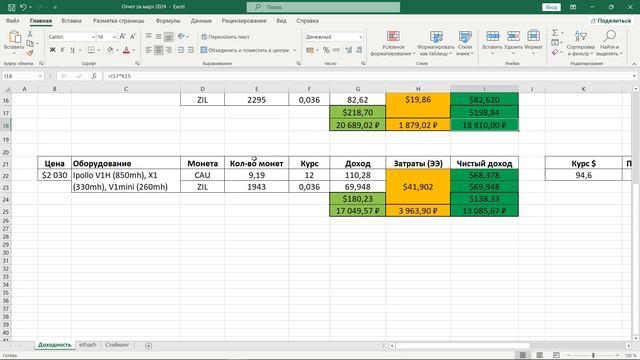Image resolution: width=640 pixels, height=360 pixels.
Task: Open Cell Styles (Стили ячеек)
Action: (x=464, y=43)
